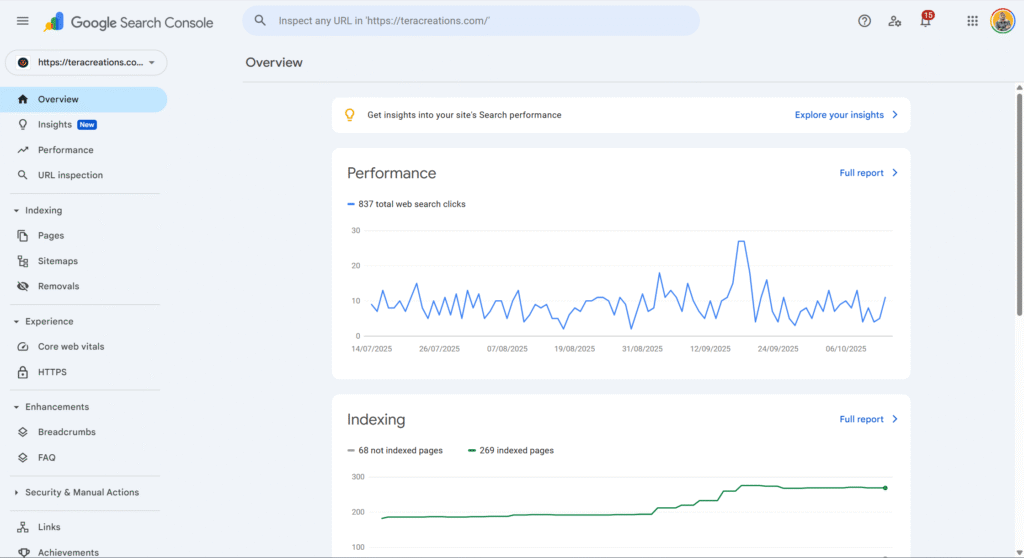Click the Indexing card heading
This screenshot has width=1024, height=558.
tap(376, 419)
